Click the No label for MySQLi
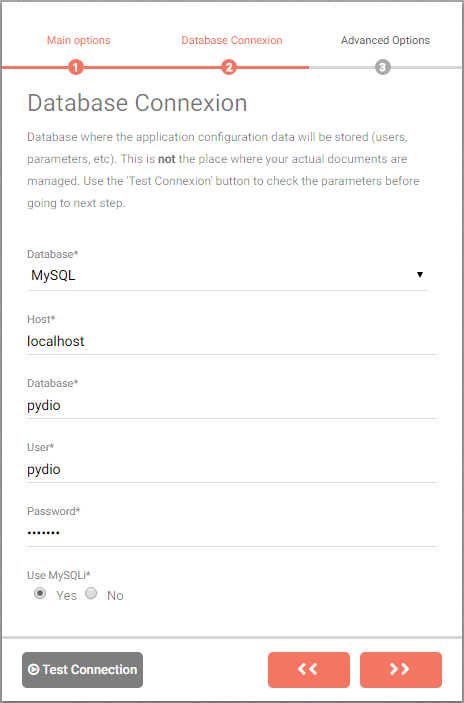Image resolution: width=464 pixels, height=703 pixels. tap(115, 596)
